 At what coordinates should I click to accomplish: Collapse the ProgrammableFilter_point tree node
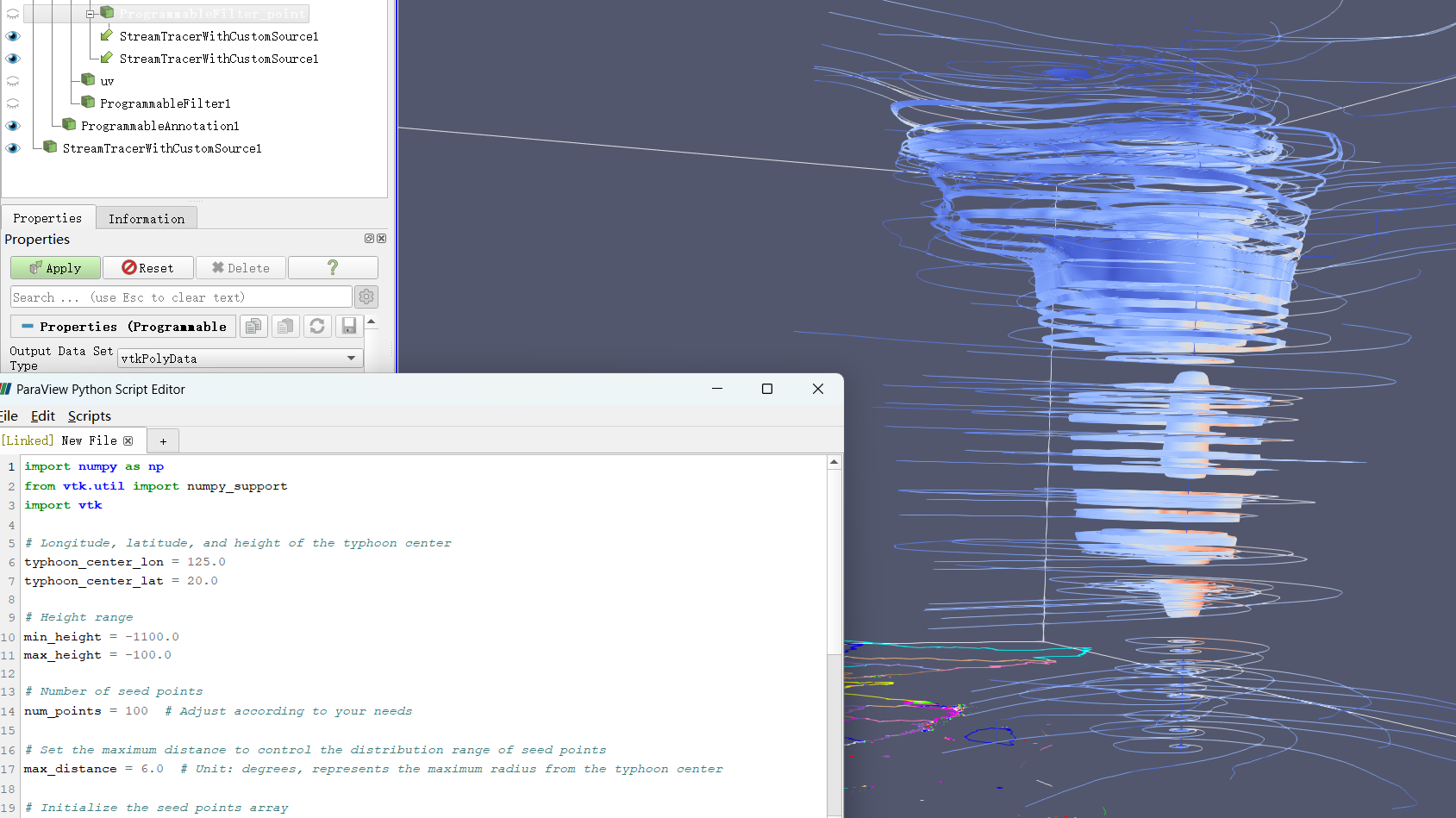90,14
